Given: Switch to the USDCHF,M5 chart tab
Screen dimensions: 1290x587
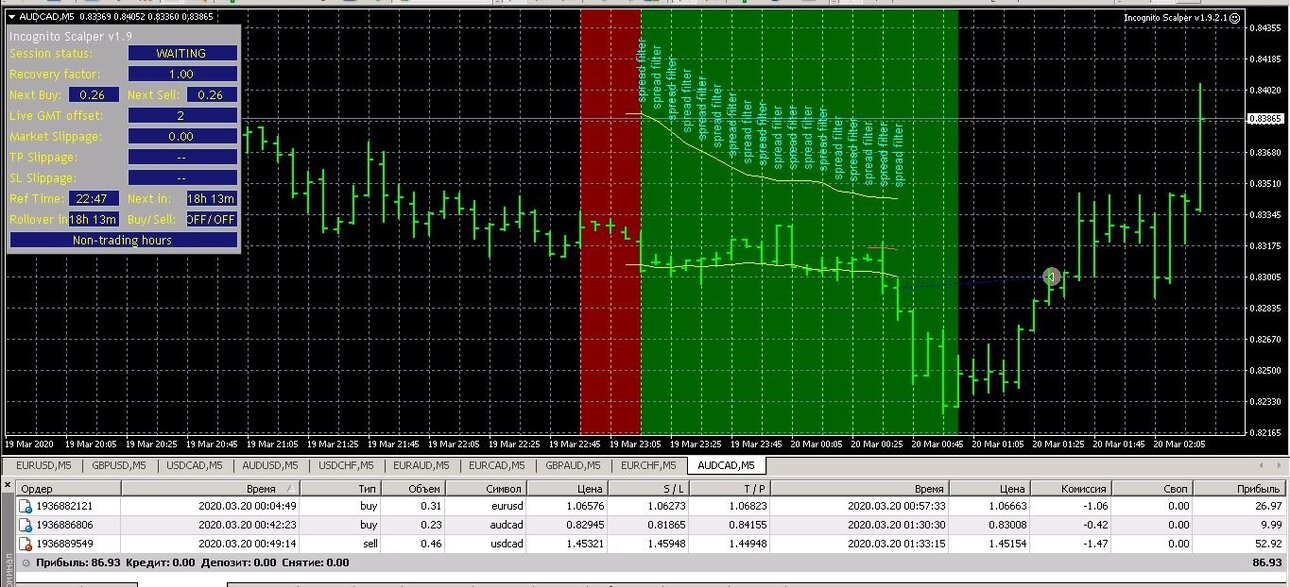Looking at the screenshot, I should [346, 465].
